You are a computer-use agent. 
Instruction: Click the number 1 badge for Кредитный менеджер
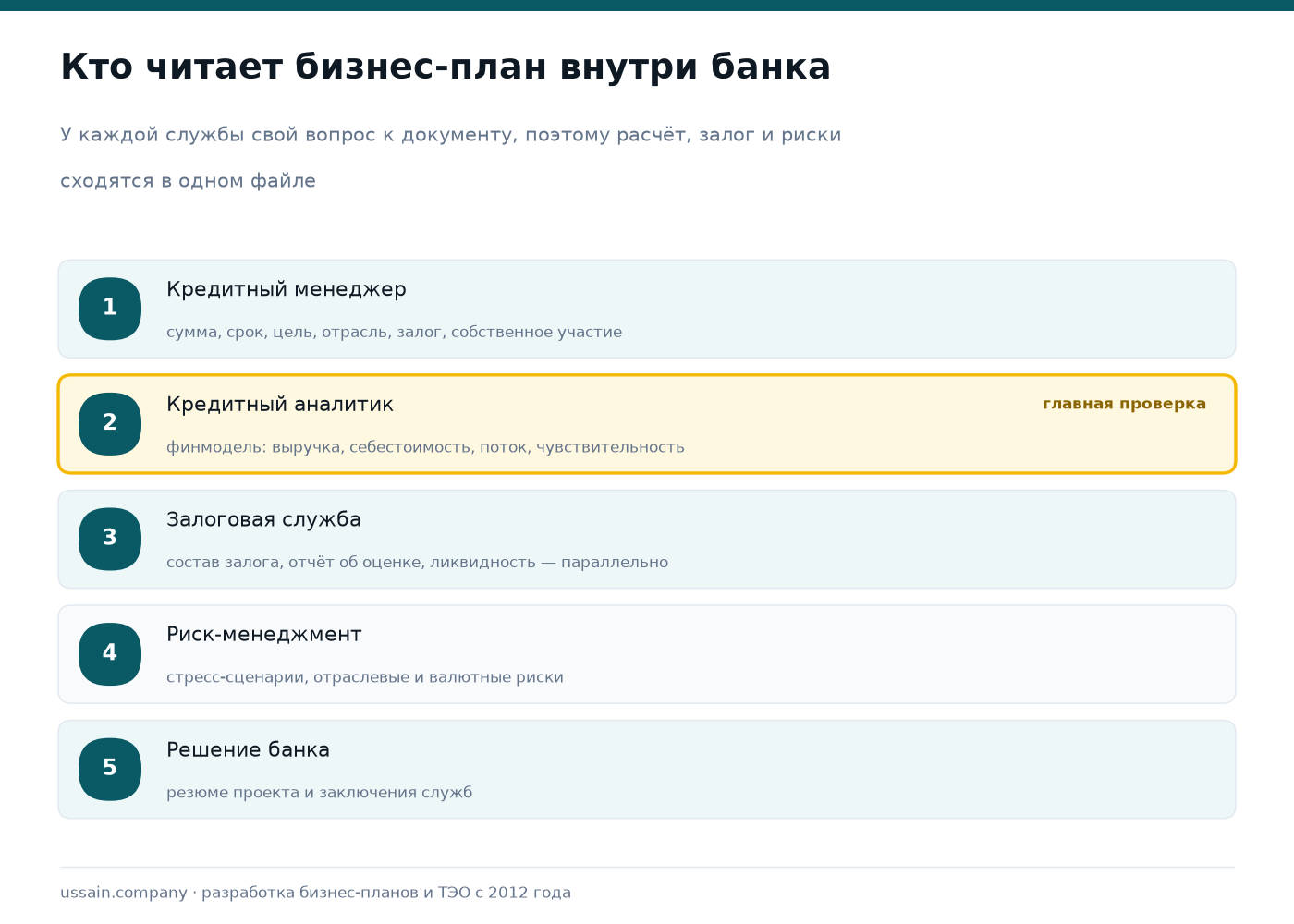110,309
